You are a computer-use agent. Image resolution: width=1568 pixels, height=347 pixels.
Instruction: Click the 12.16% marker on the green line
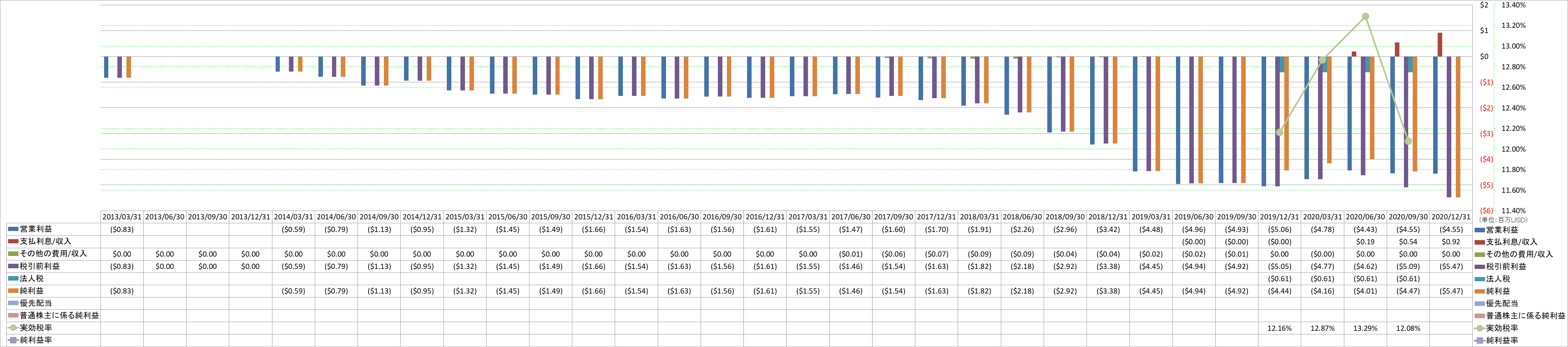click(x=1279, y=132)
